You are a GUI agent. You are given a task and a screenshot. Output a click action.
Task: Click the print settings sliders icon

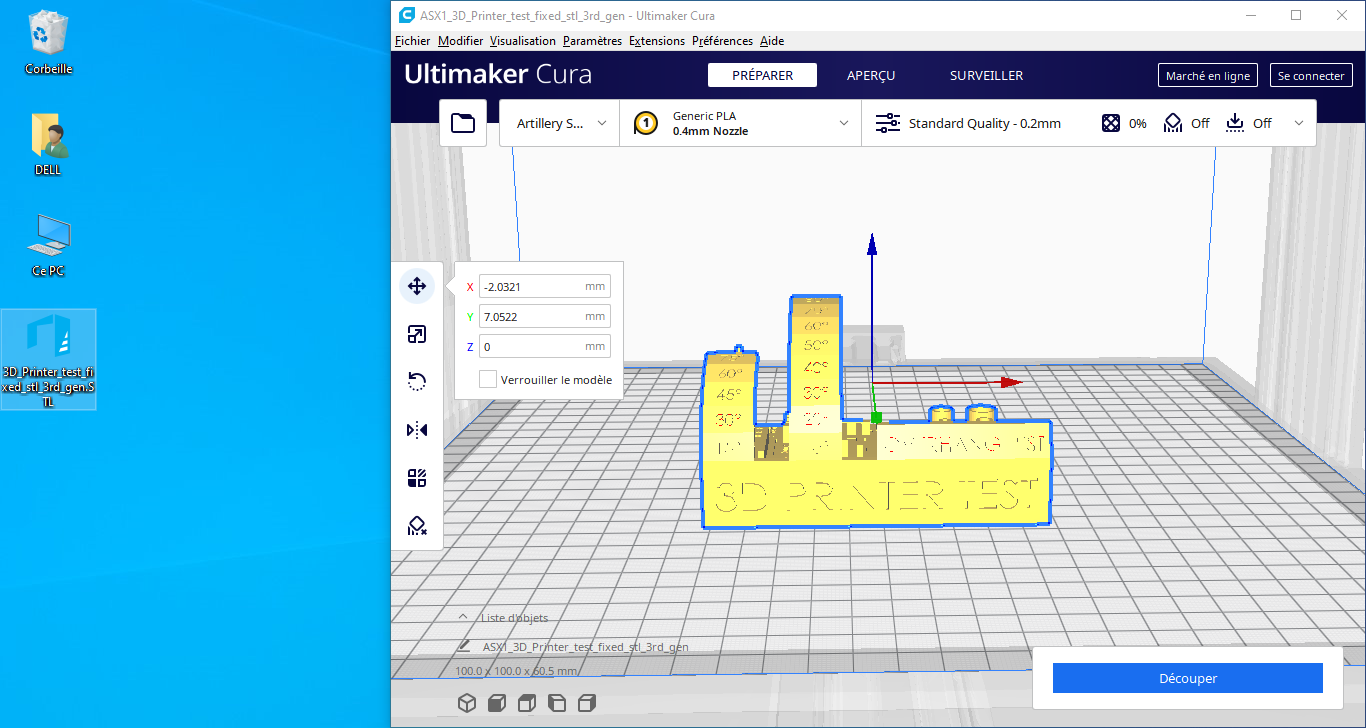pyautogui.click(x=888, y=123)
